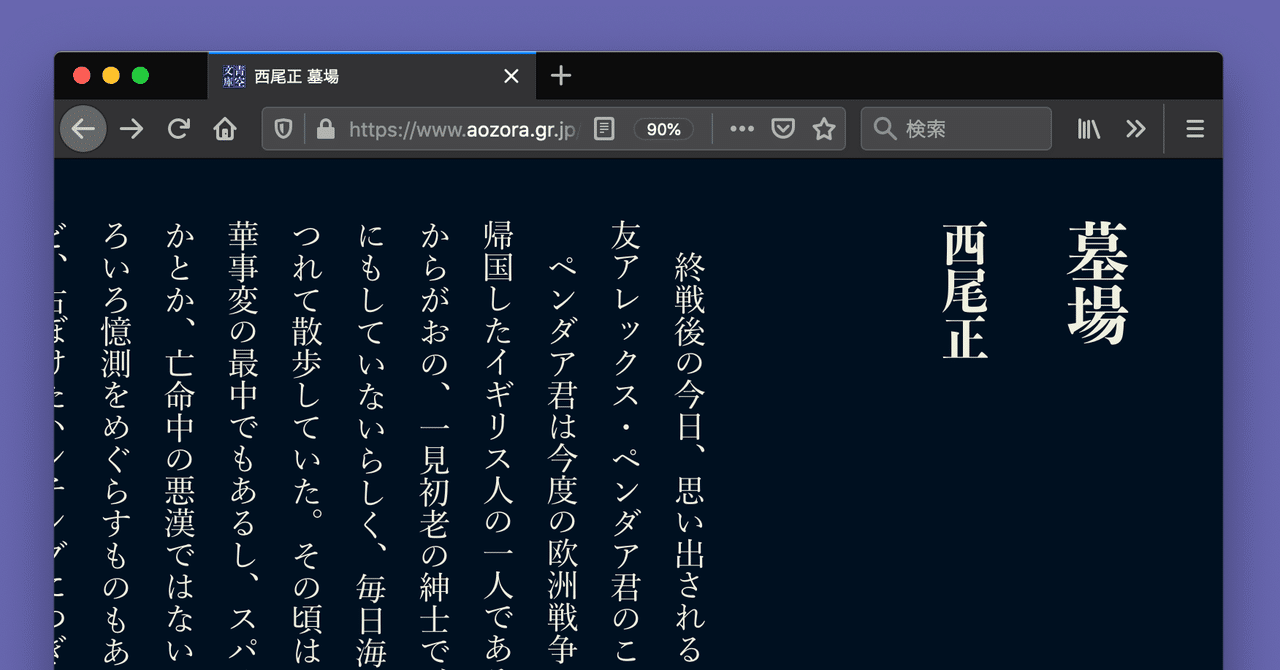
Task: Bookmark this page with the star
Action: 824,129
